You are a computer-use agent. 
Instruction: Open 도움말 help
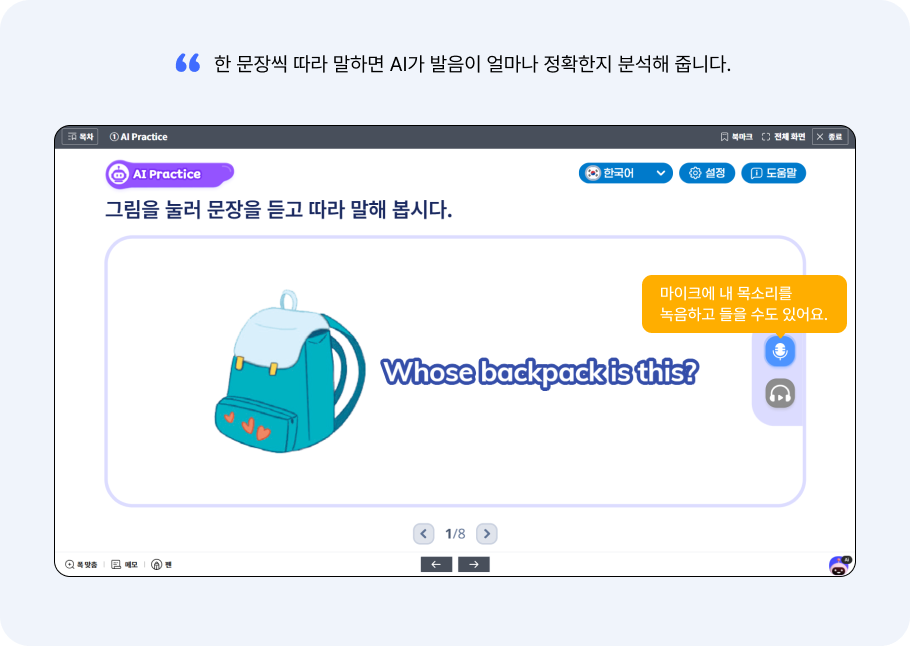[773, 173]
